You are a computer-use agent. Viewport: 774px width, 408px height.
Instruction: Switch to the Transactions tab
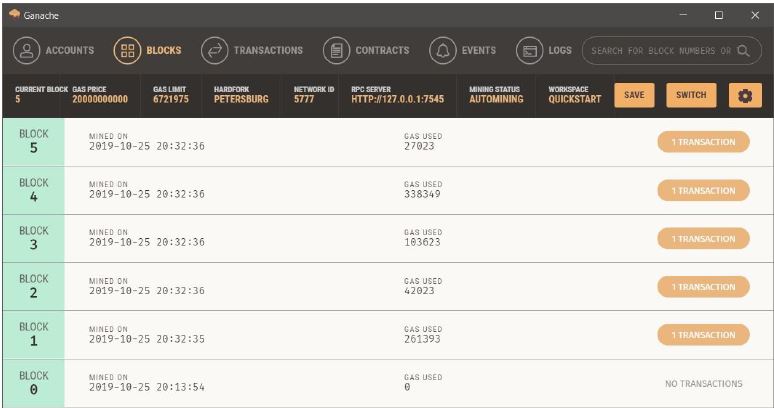[267, 51]
